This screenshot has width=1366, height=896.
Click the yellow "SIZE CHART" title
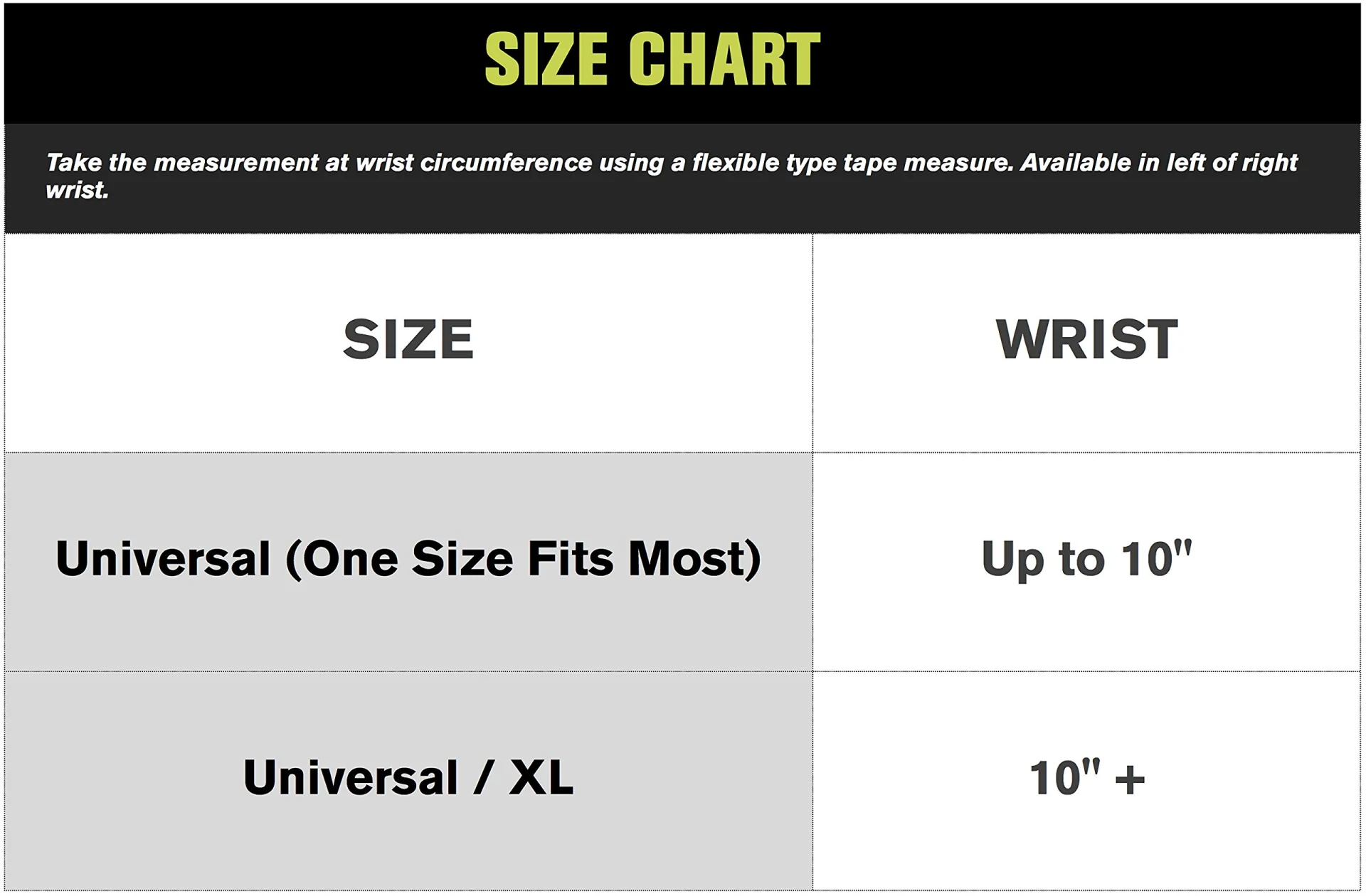point(652,60)
